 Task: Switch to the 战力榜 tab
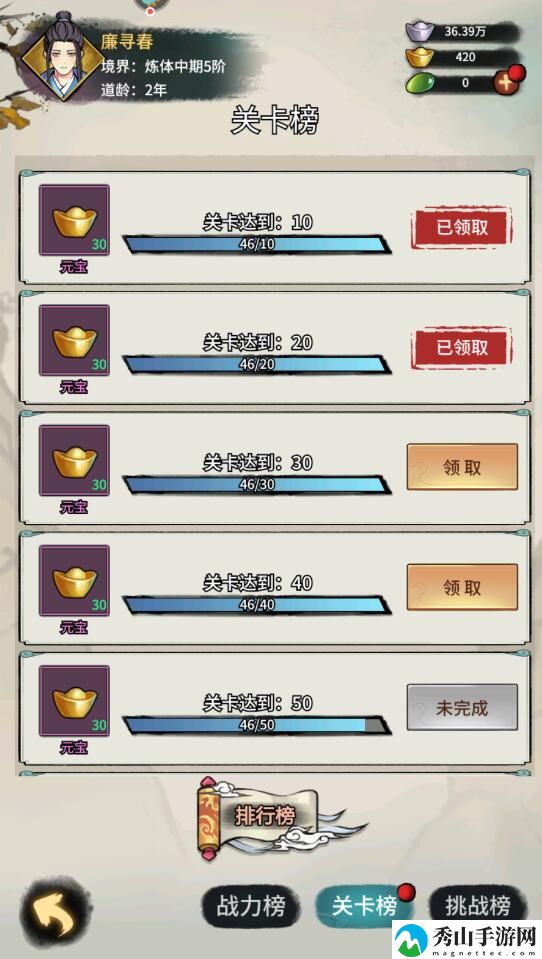pos(251,906)
